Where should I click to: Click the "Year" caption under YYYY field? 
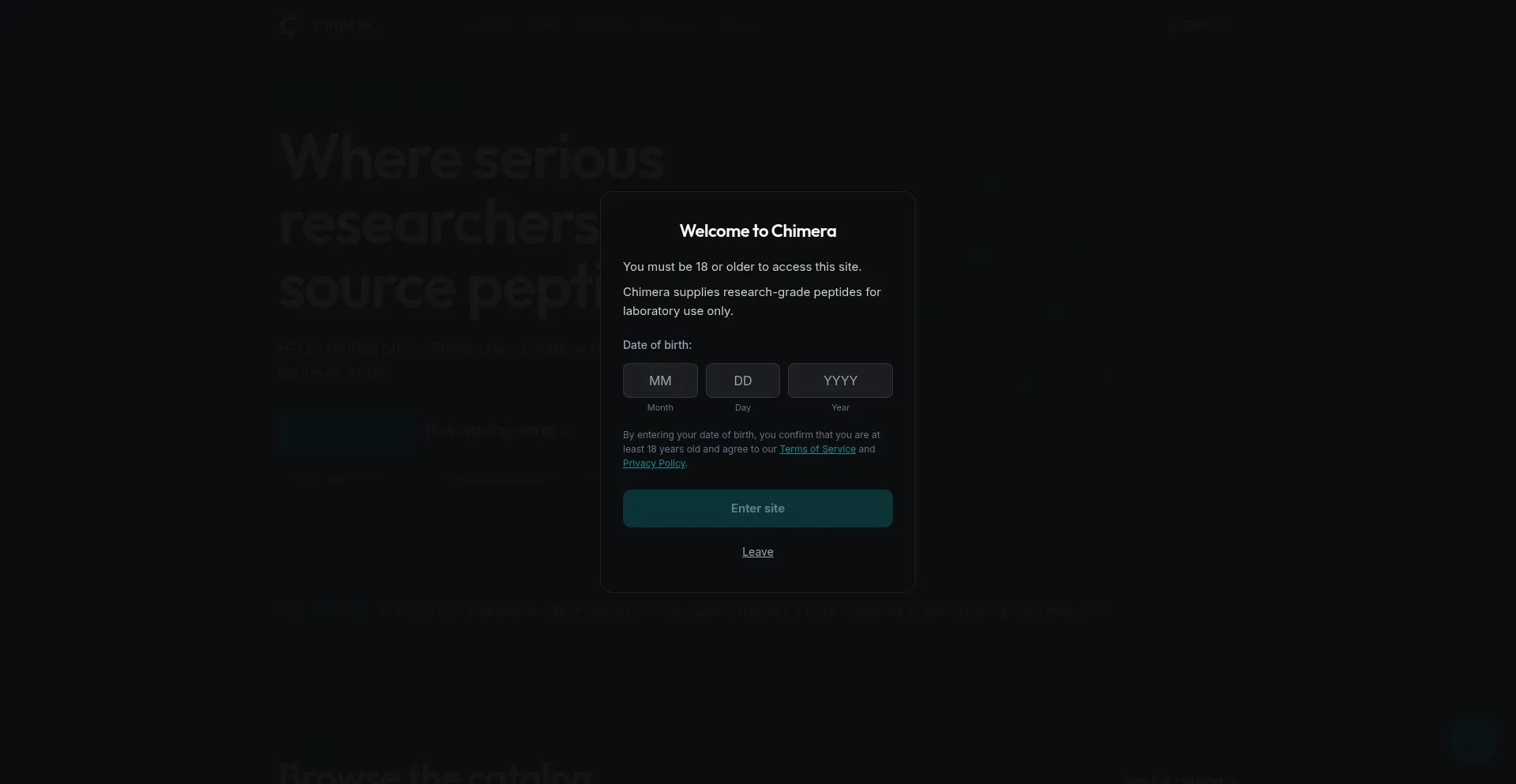pos(840,407)
